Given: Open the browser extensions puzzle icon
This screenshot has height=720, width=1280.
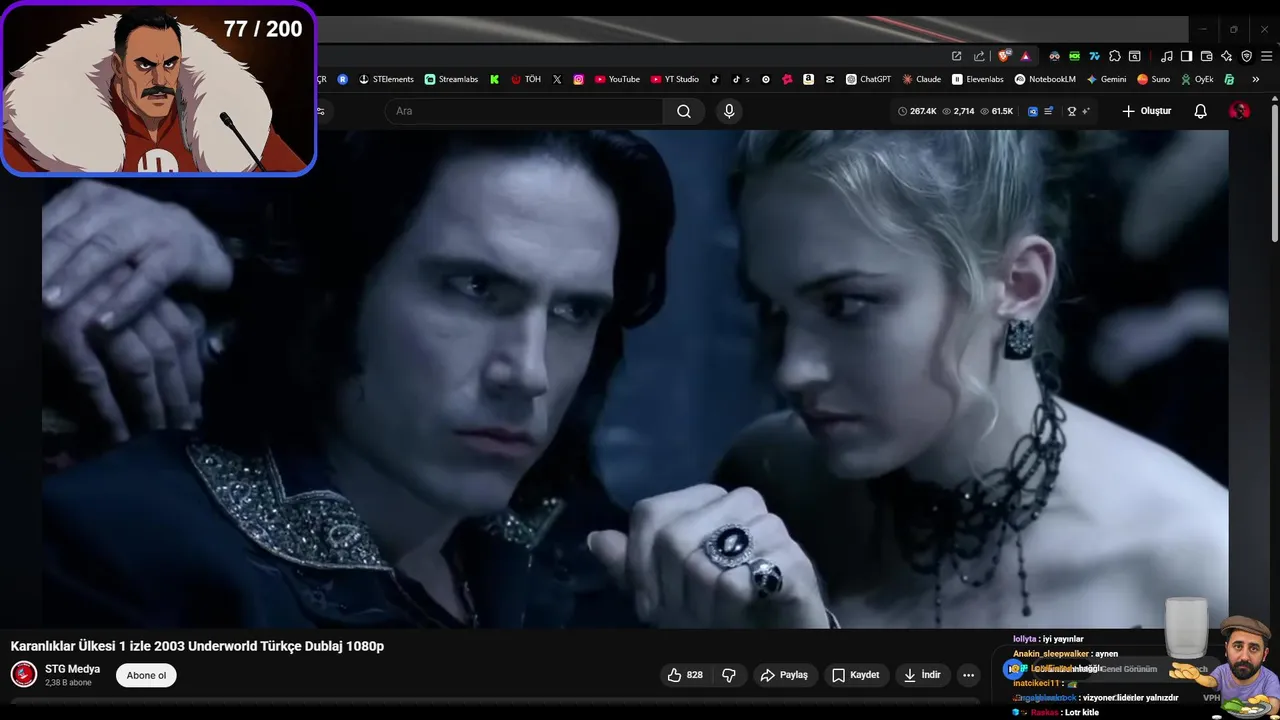Looking at the screenshot, I should (x=1115, y=56).
